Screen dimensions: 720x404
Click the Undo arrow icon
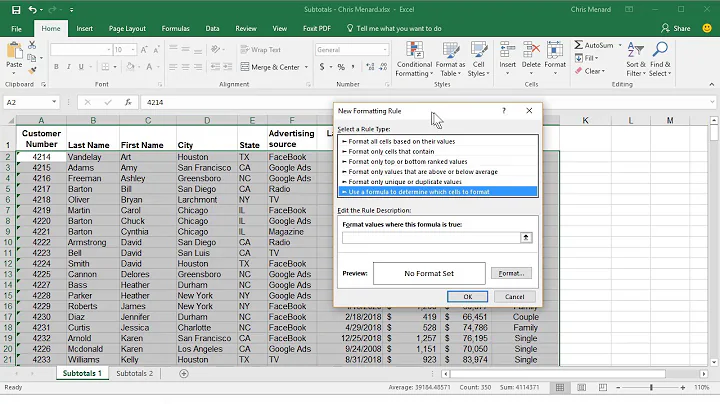click(x=33, y=10)
